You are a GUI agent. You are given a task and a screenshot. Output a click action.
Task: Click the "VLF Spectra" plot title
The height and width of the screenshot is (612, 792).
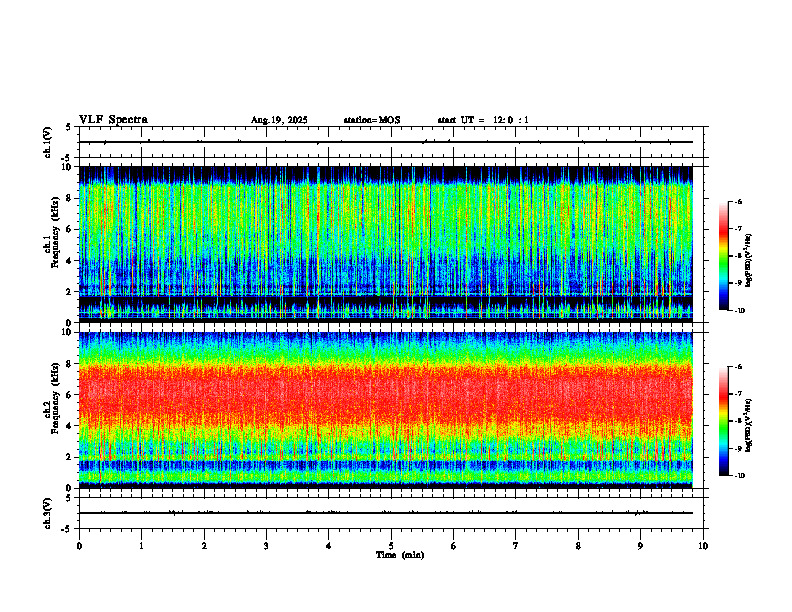[x=113, y=120]
